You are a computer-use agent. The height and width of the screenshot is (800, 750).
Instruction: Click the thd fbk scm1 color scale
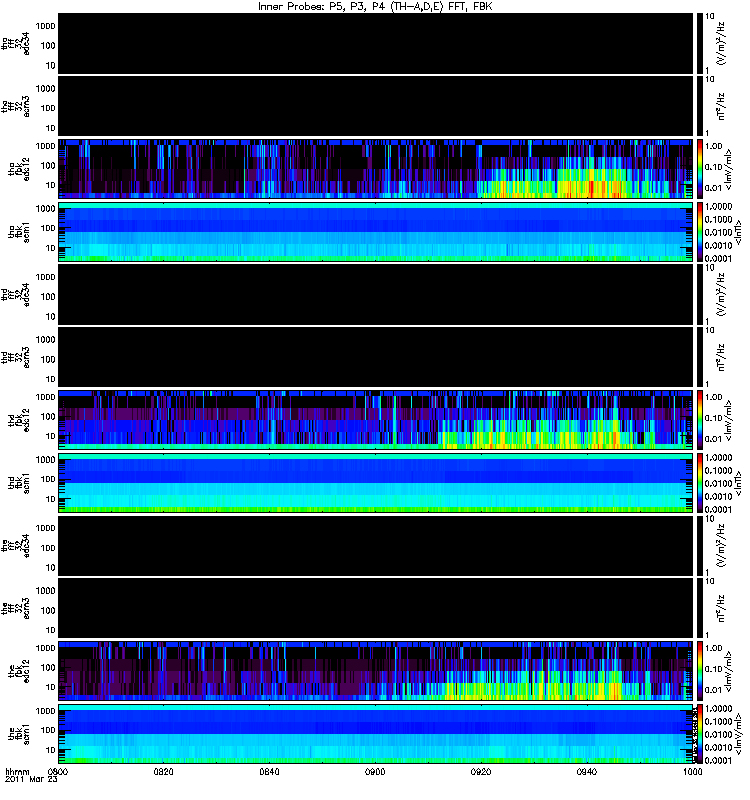pyautogui.click(x=699, y=483)
